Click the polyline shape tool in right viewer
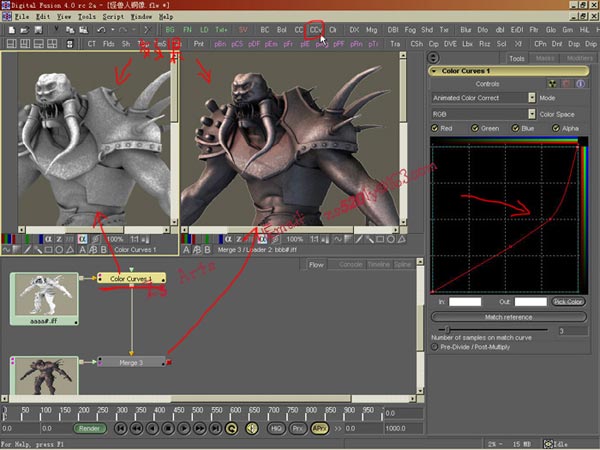This screenshot has height=450, width=600. tap(402, 240)
